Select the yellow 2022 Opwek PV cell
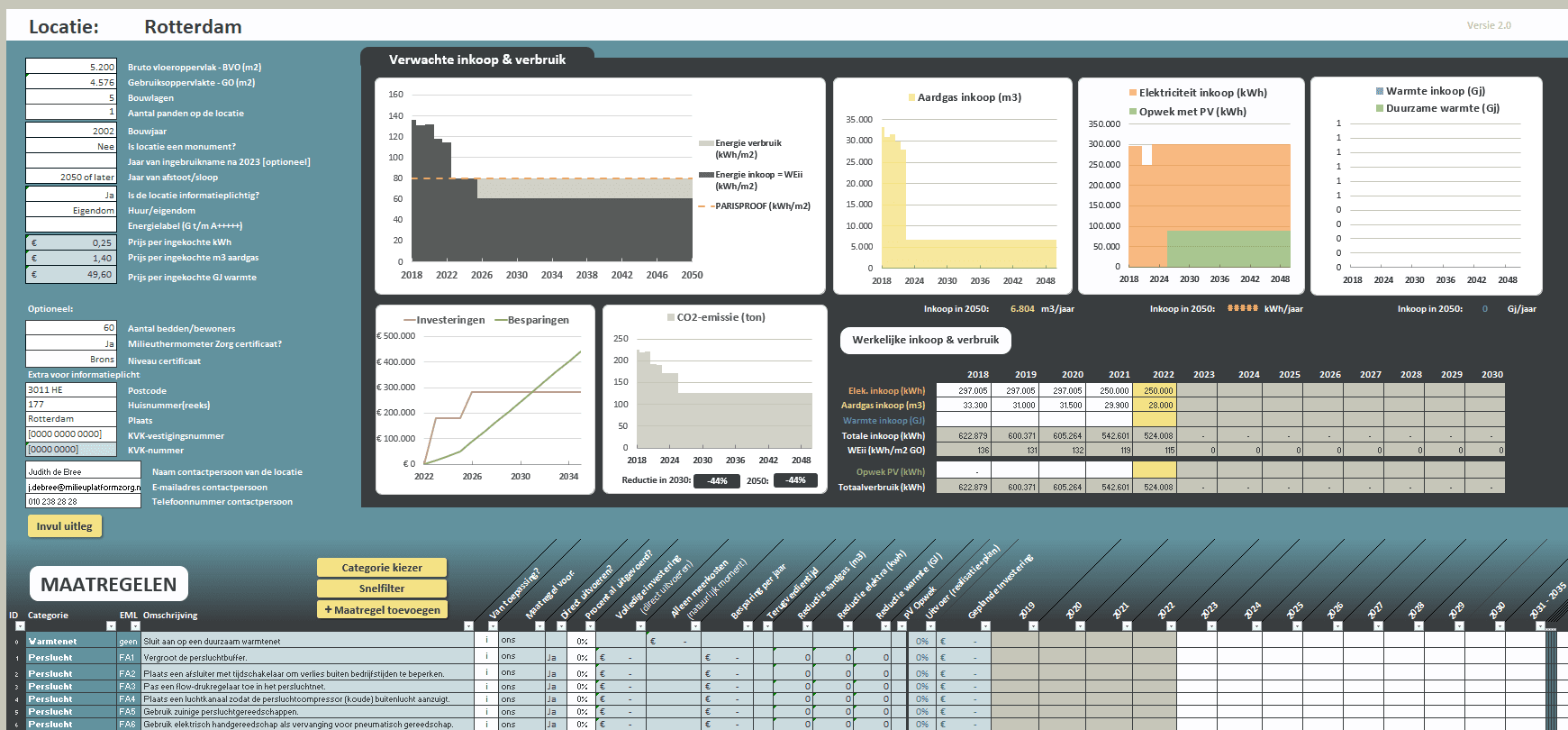Screen dimensions: 1568x730 coord(1155,470)
